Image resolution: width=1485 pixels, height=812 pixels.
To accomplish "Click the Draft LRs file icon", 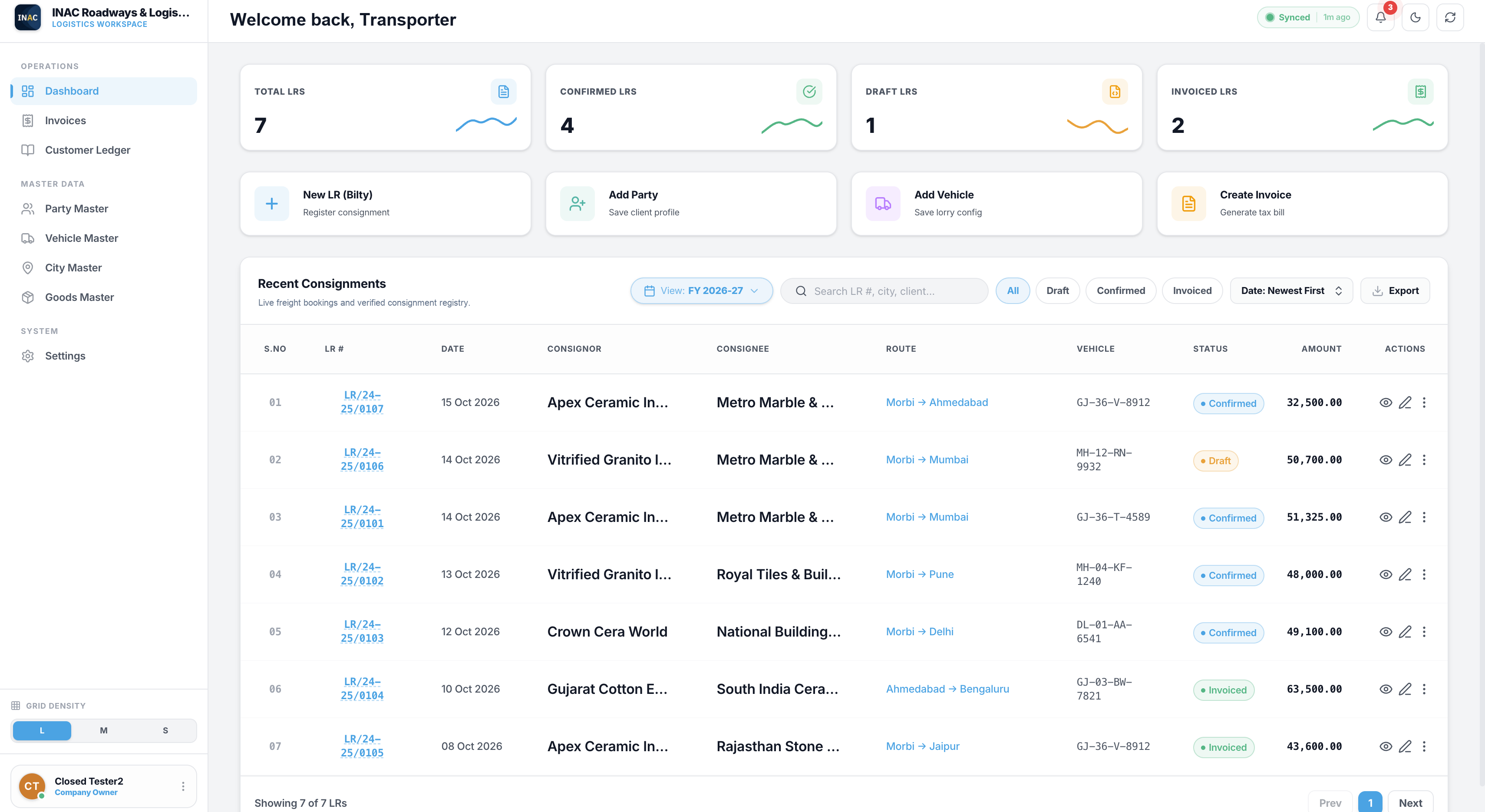I will coord(1114,92).
